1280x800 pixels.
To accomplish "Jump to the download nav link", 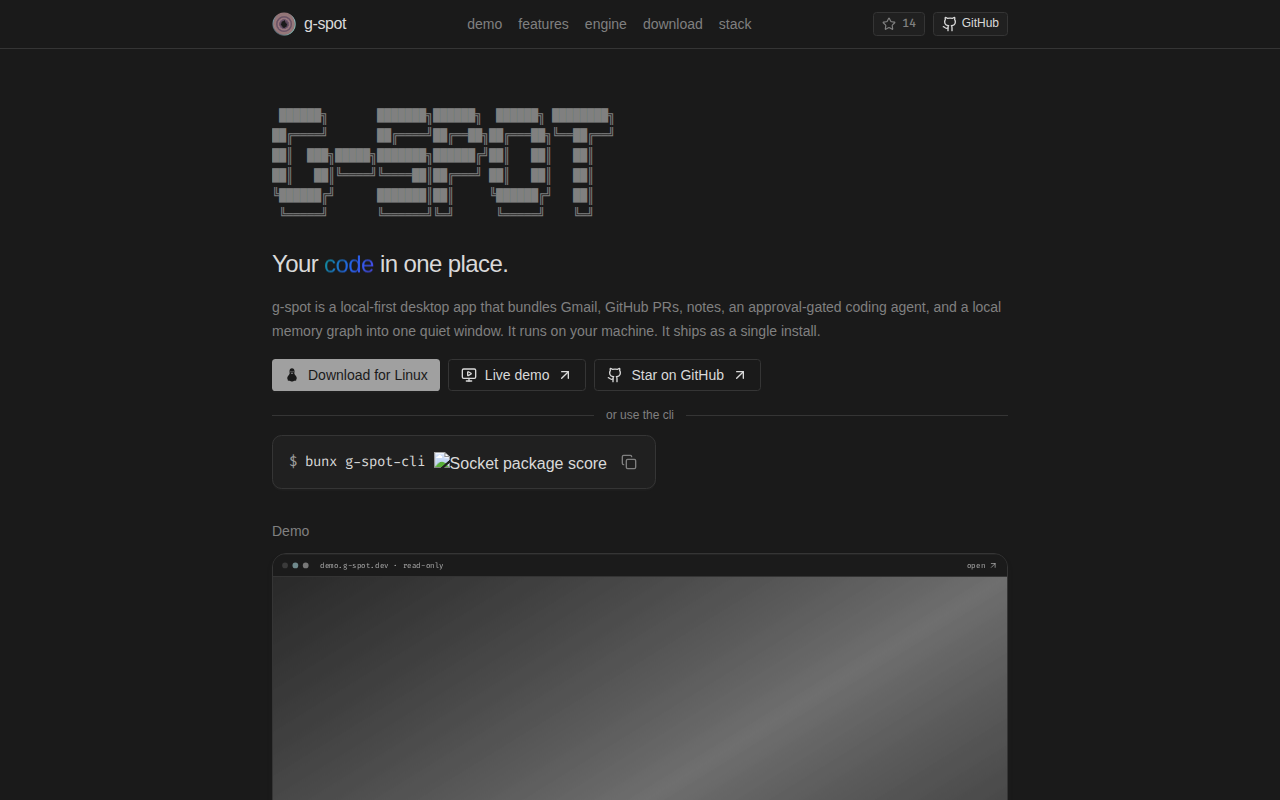I will click(673, 24).
